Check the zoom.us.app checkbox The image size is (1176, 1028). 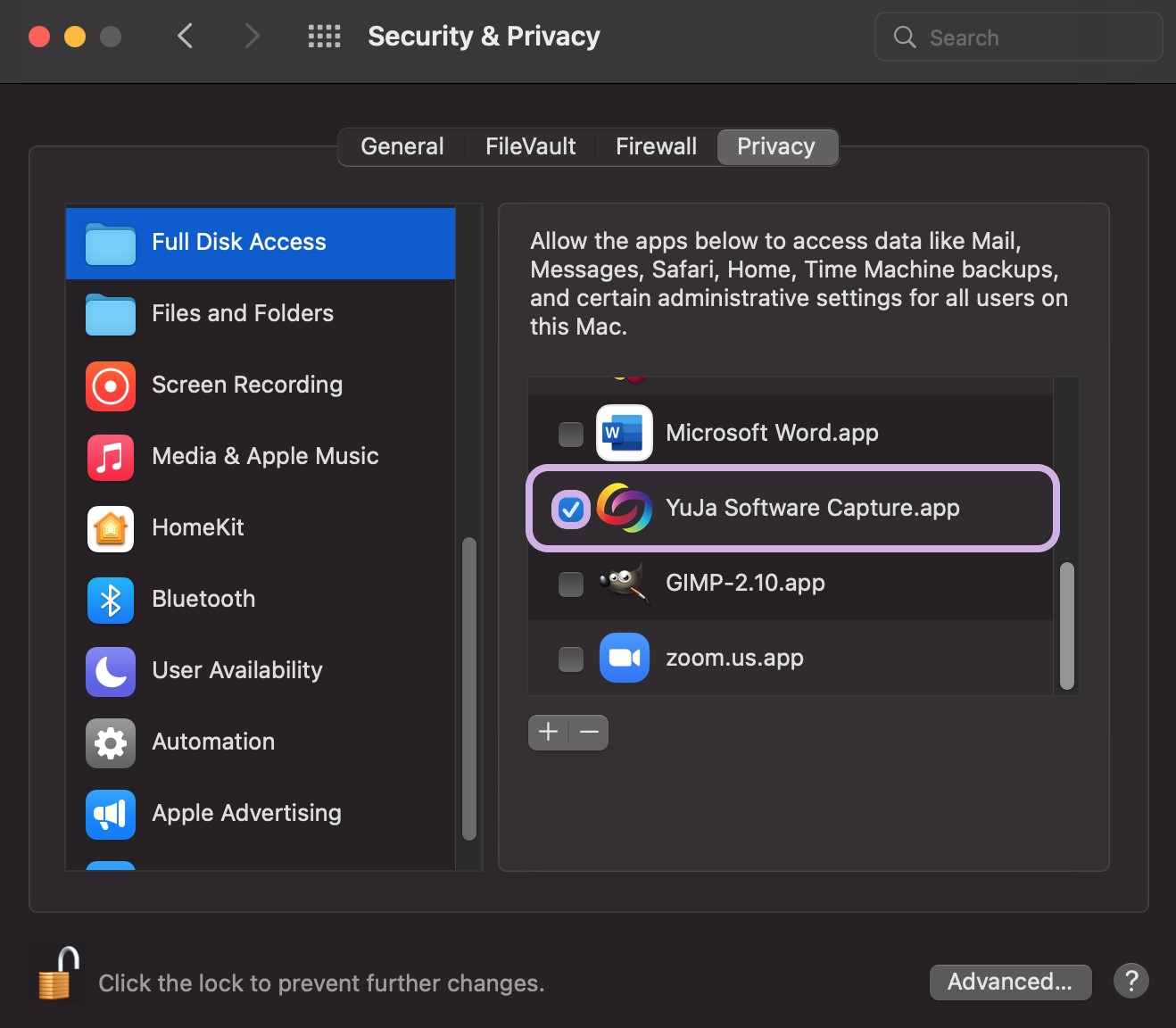coord(571,659)
